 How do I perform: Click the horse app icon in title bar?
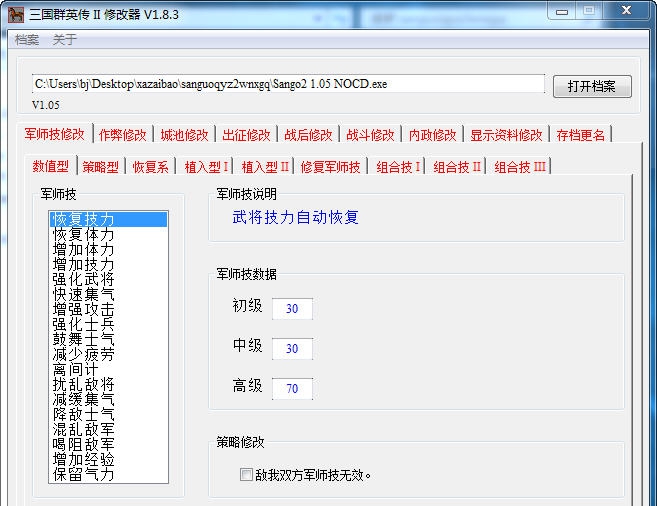16,14
